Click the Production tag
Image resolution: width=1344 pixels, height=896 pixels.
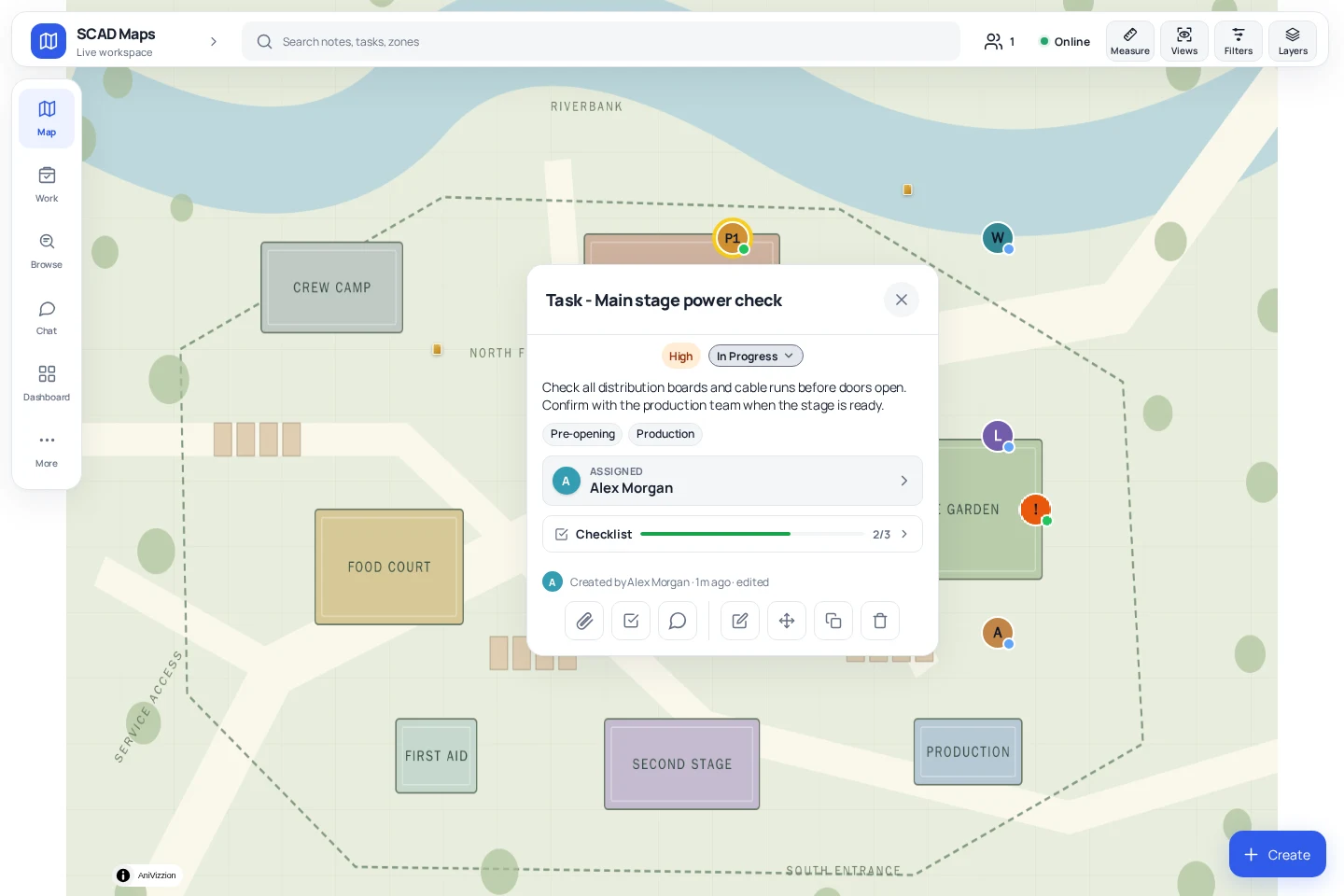[665, 434]
